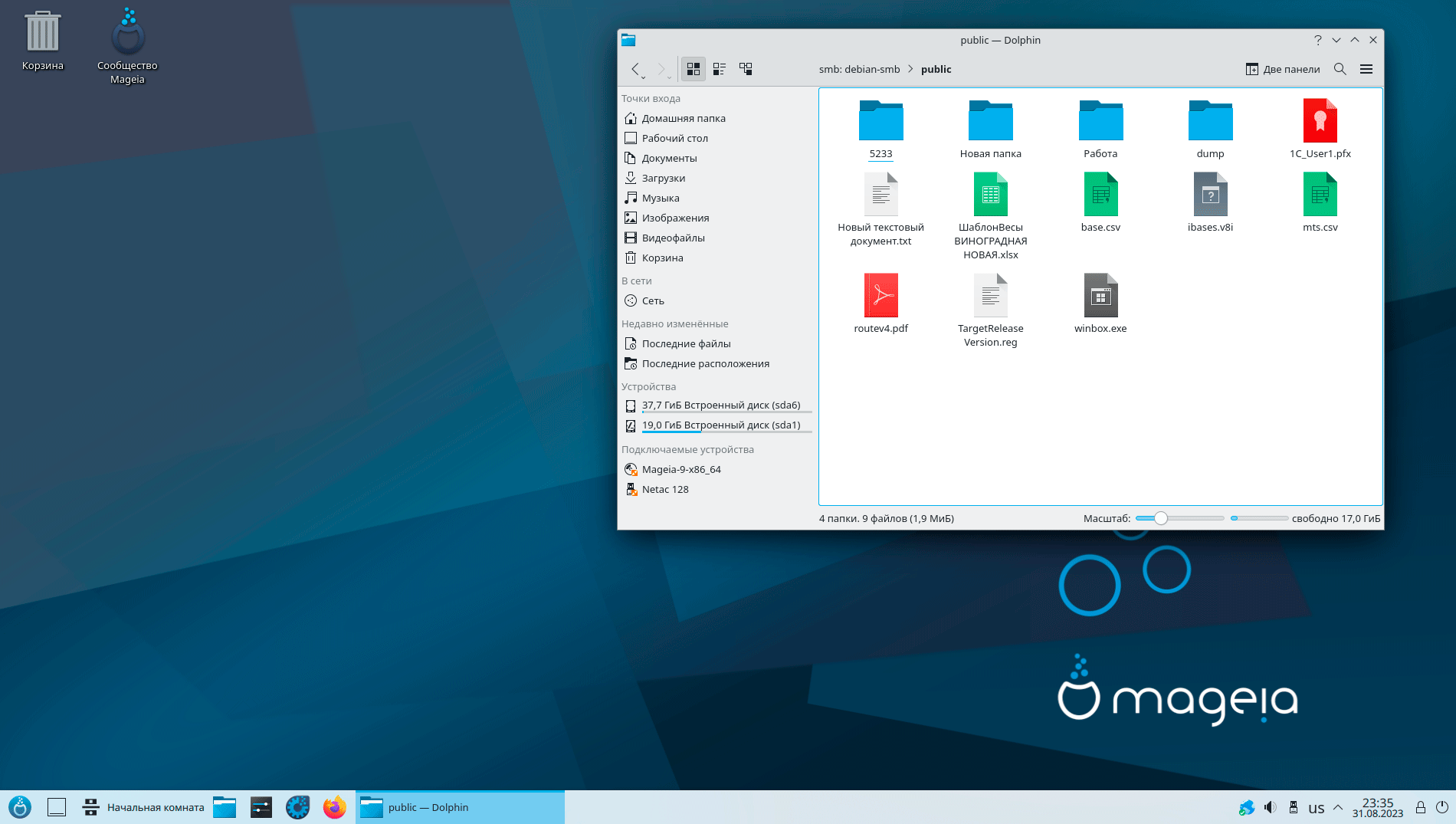The width and height of the screenshot is (1456, 824).
Task: Expand the system tray hidden icons arrow
Action: [x=1338, y=807]
